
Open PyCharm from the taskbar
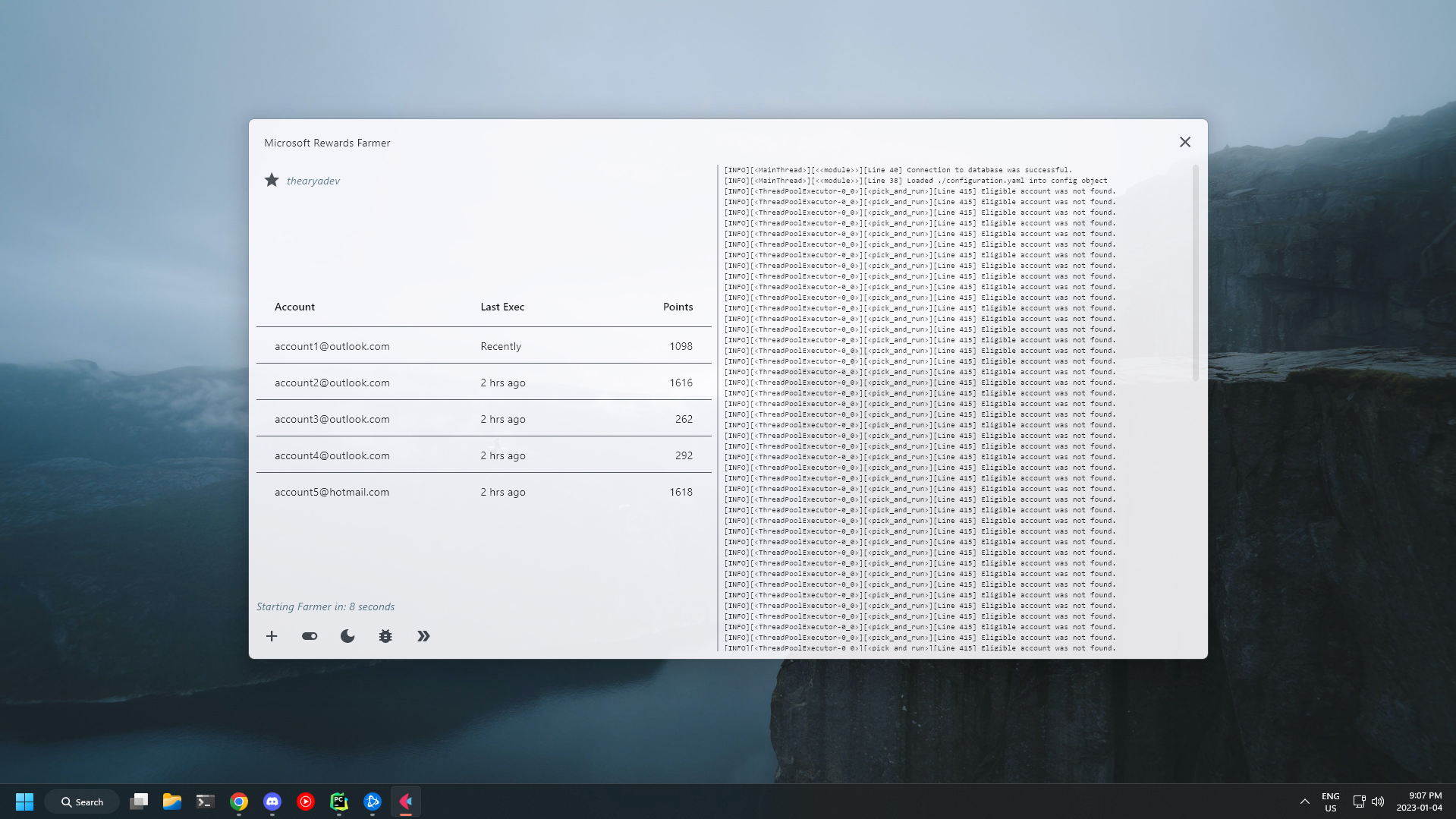click(x=339, y=802)
